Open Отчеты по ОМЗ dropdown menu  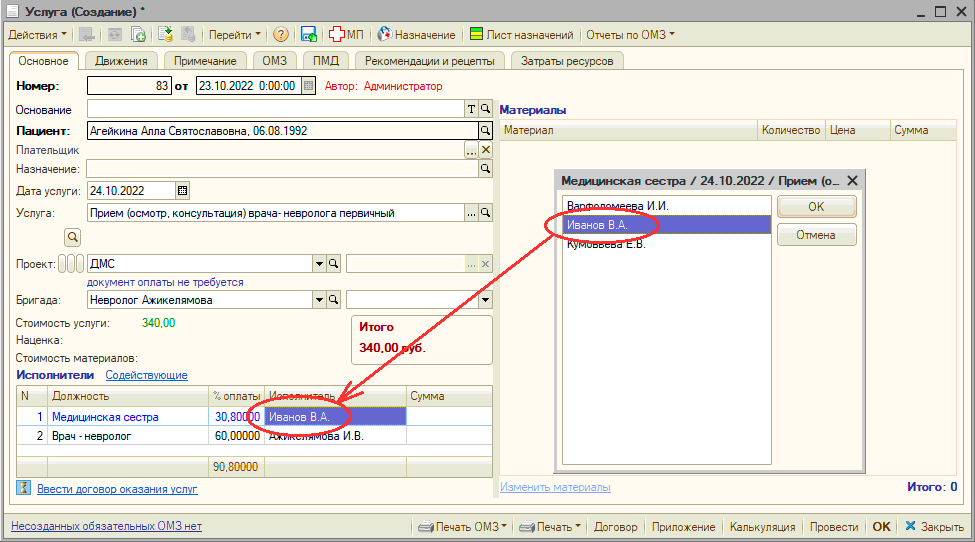(630, 34)
